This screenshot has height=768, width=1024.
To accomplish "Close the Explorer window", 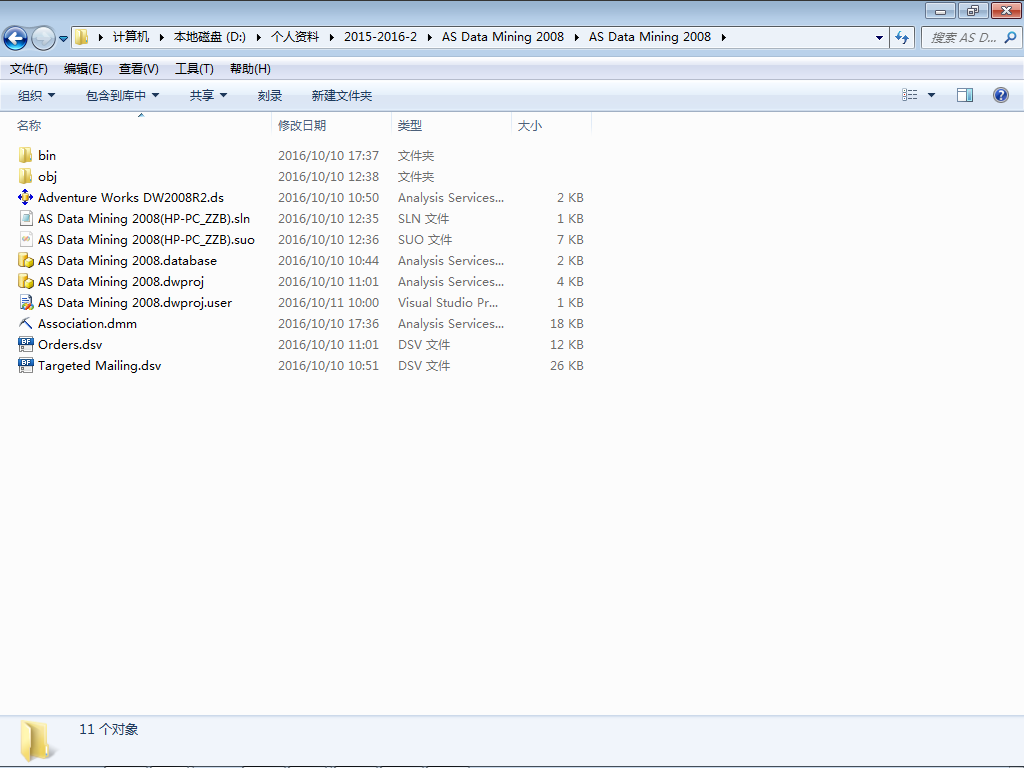I will click(1006, 10).
